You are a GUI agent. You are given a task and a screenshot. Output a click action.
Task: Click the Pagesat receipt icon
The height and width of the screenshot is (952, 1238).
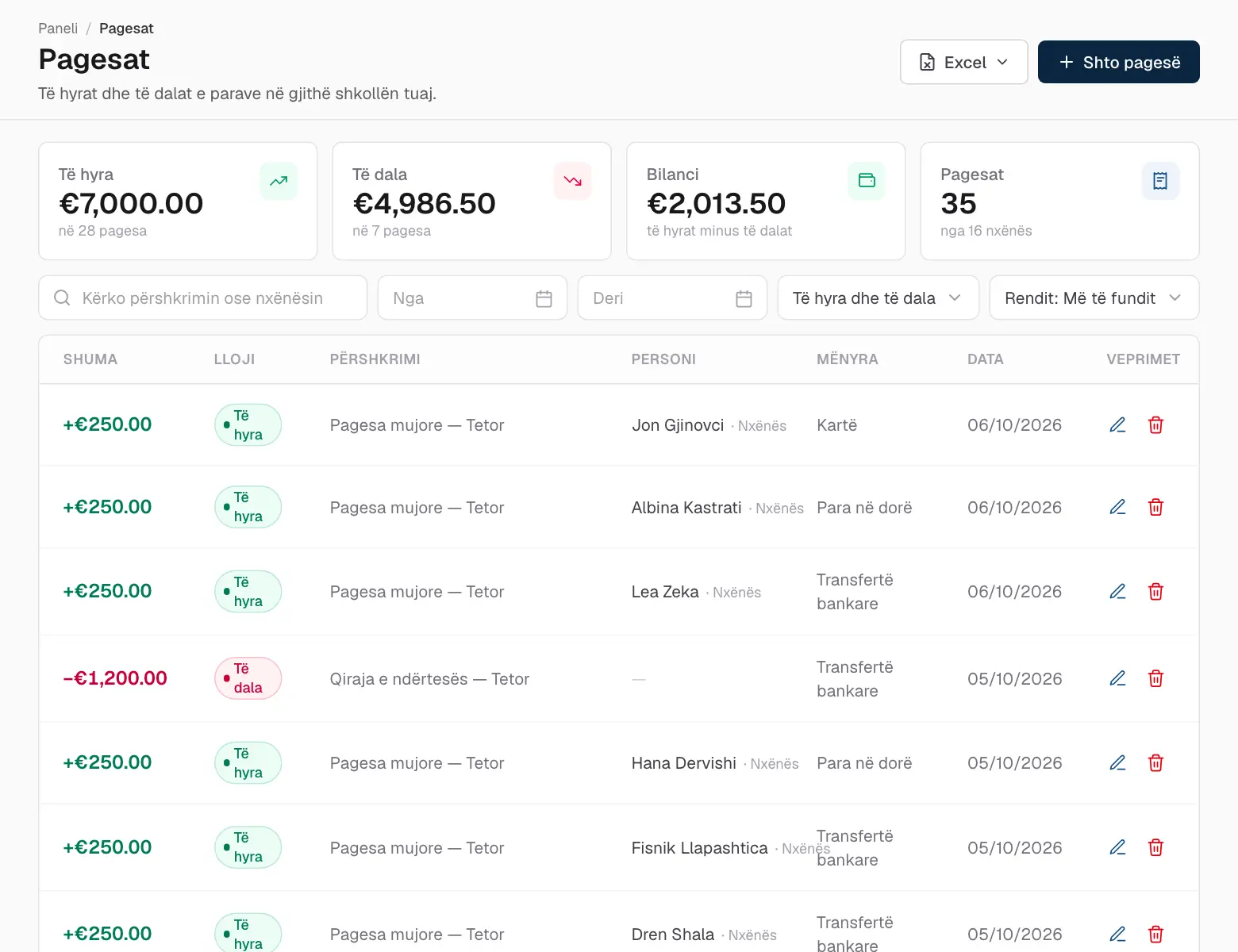(x=1160, y=181)
